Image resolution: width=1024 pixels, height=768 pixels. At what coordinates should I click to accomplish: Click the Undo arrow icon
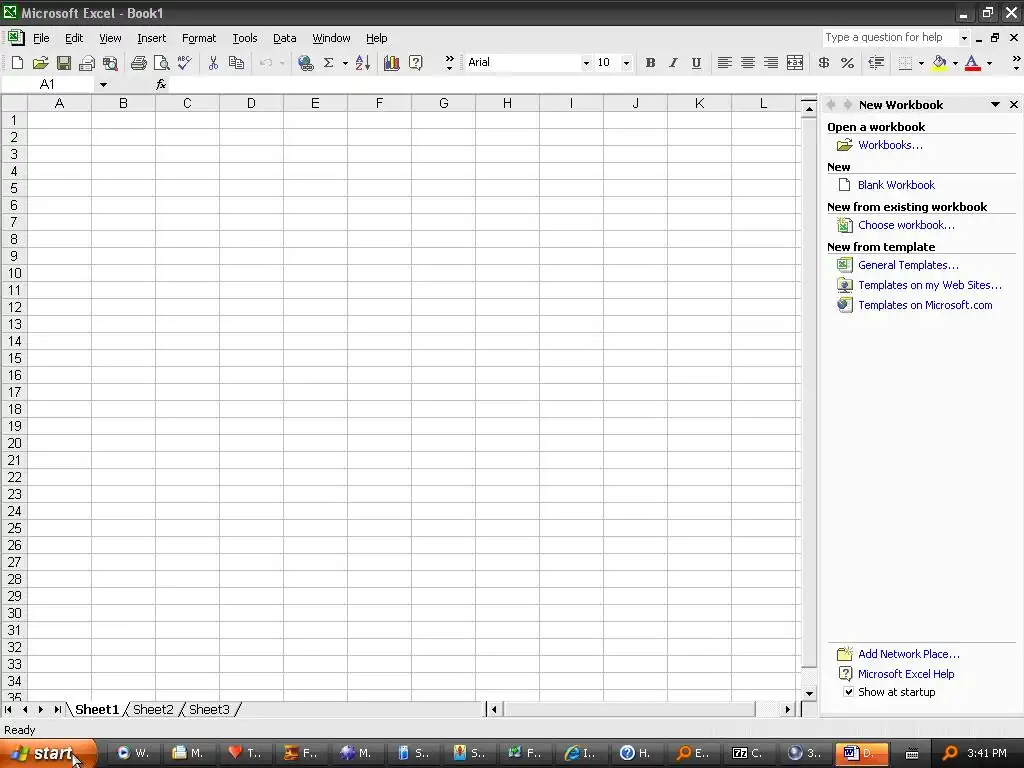(x=266, y=63)
